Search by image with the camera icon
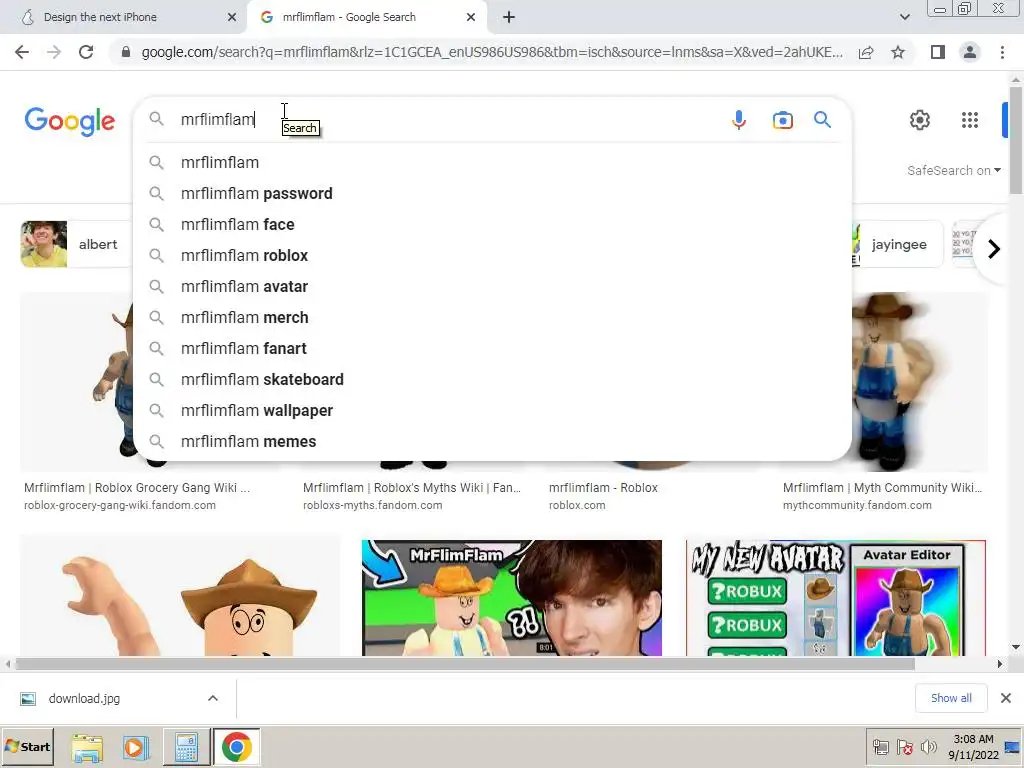The width and height of the screenshot is (1024, 768). pos(782,120)
